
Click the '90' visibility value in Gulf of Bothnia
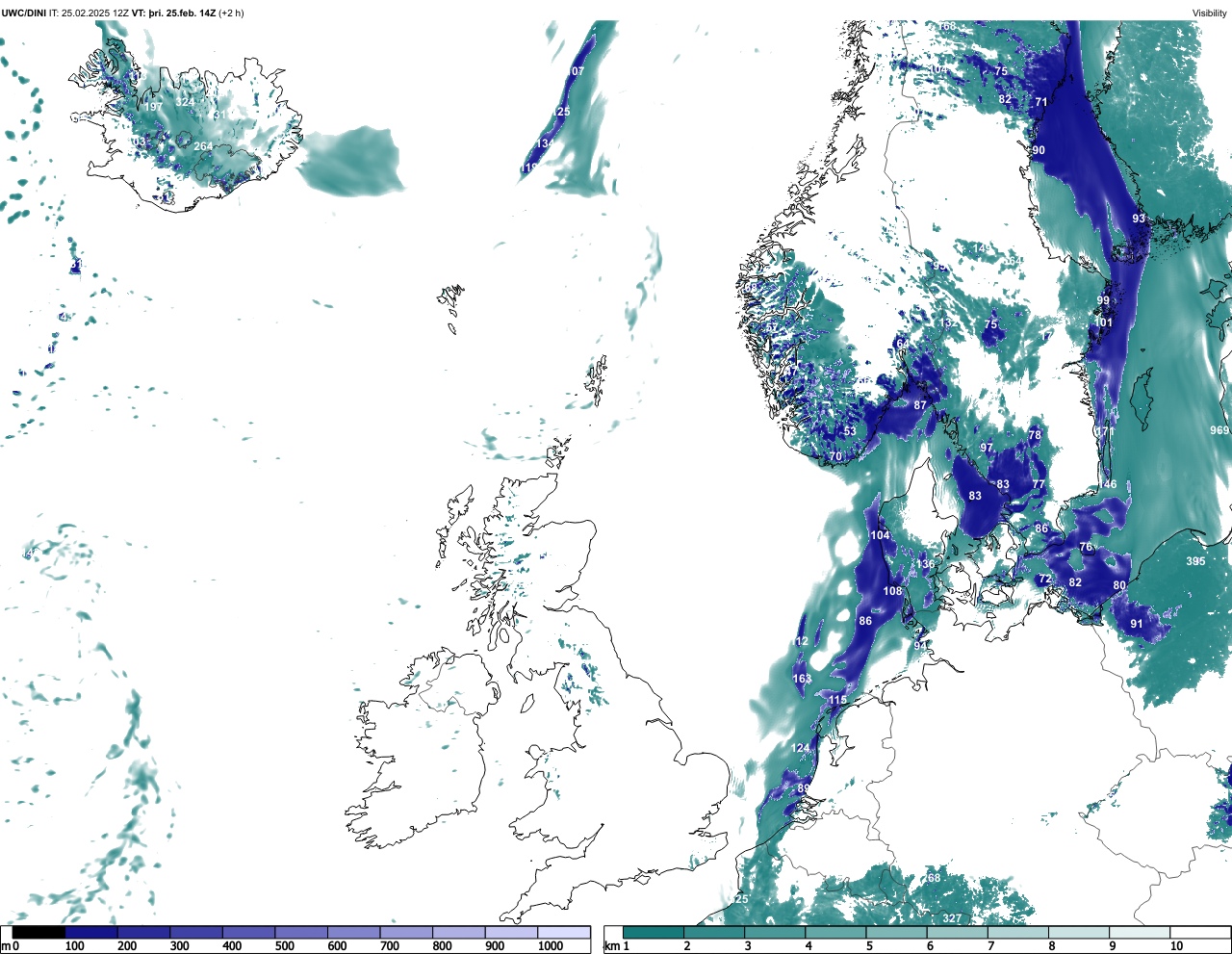(x=1039, y=150)
